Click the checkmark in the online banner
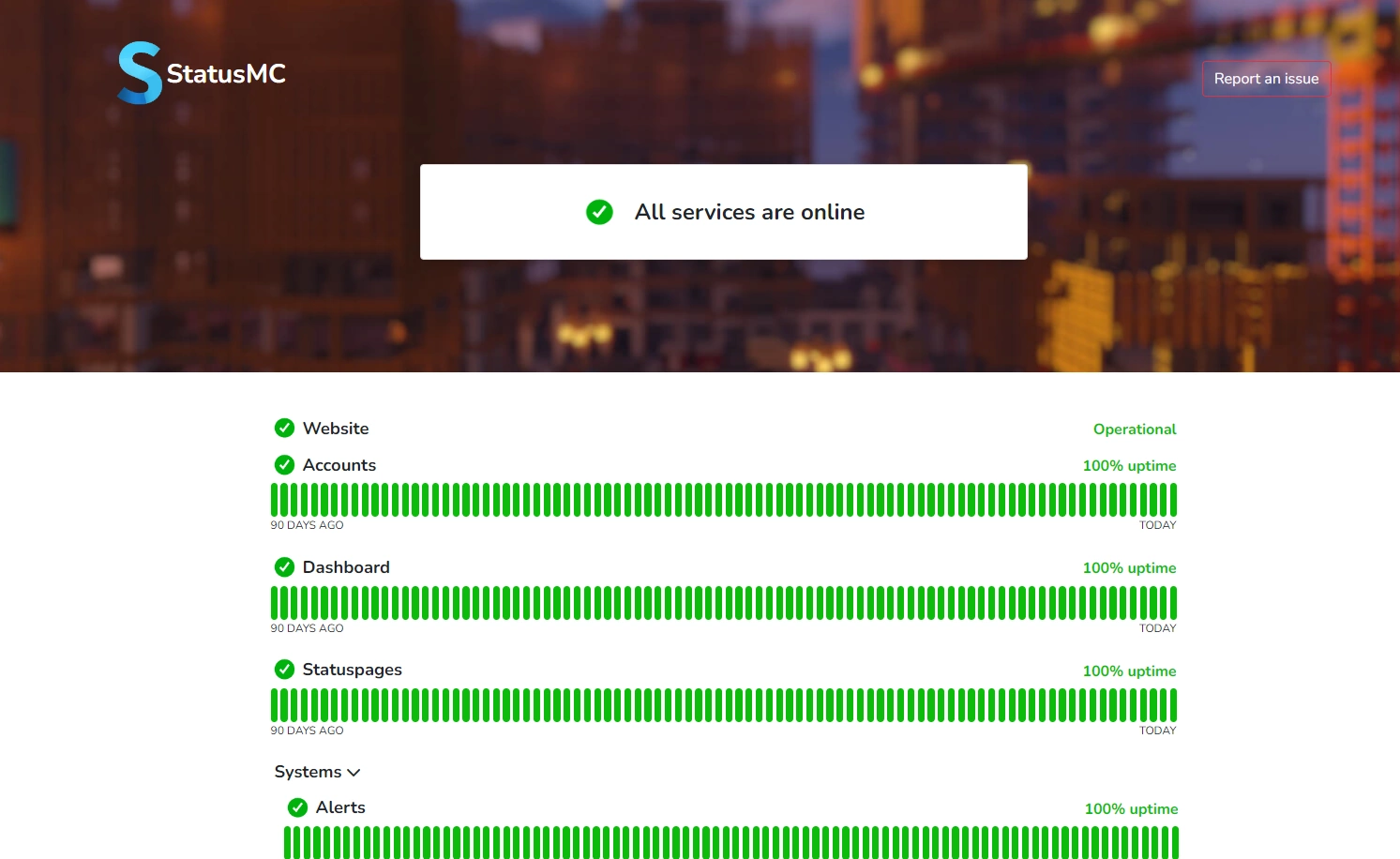Image resolution: width=1400 pixels, height=859 pixels. (599, 212)
